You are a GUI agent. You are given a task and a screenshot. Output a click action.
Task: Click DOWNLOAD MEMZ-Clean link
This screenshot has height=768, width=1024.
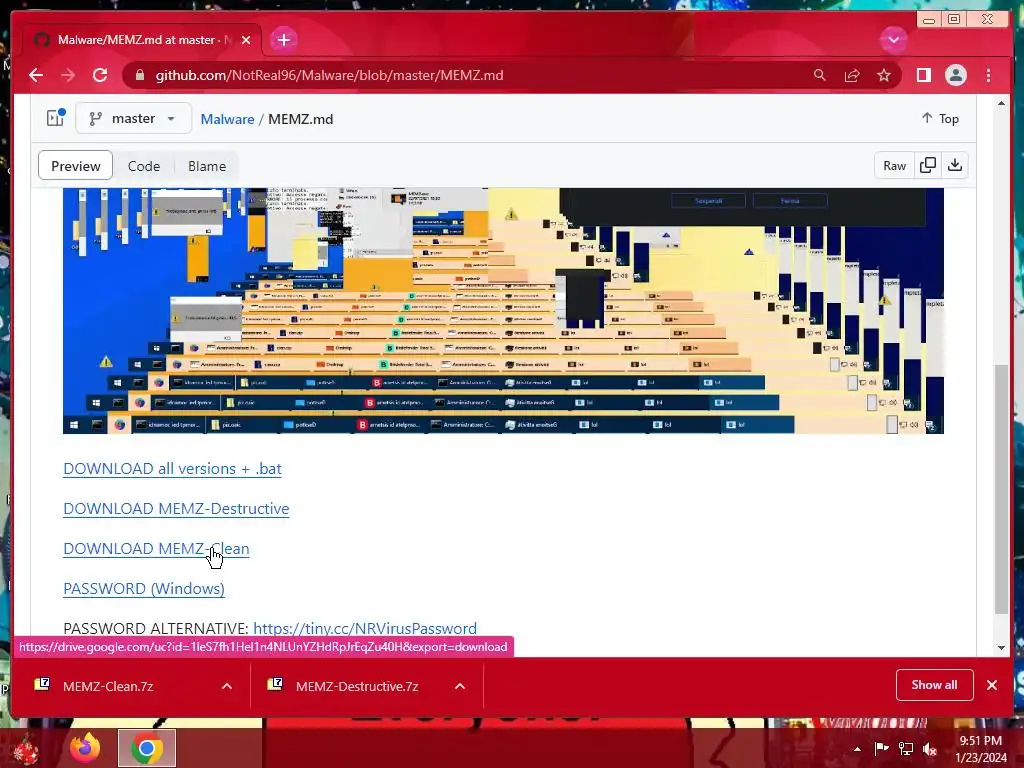click(x=156, y=549)
